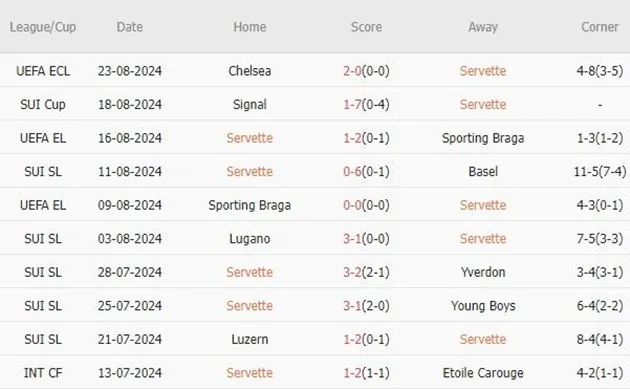Open Chelsea team link
This screenshot has width=630, height=389.
click(250, 71)
